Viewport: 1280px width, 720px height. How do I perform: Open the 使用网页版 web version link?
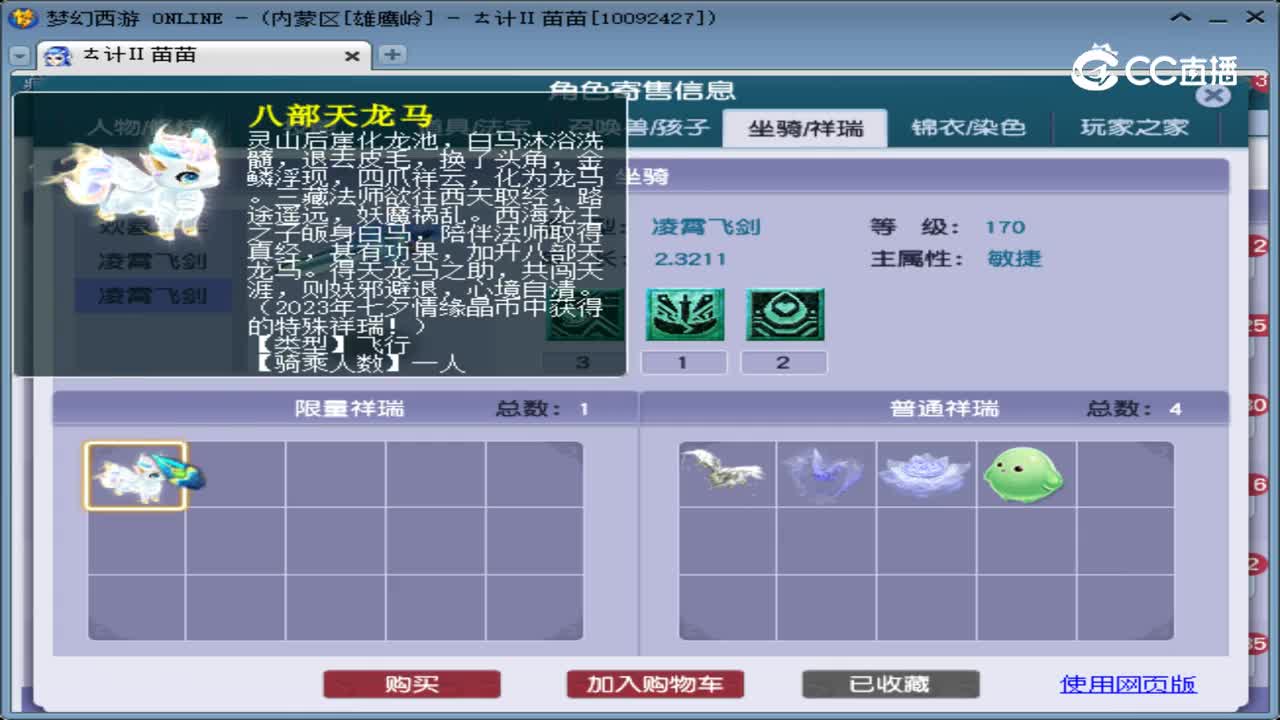pos(1128,684)
